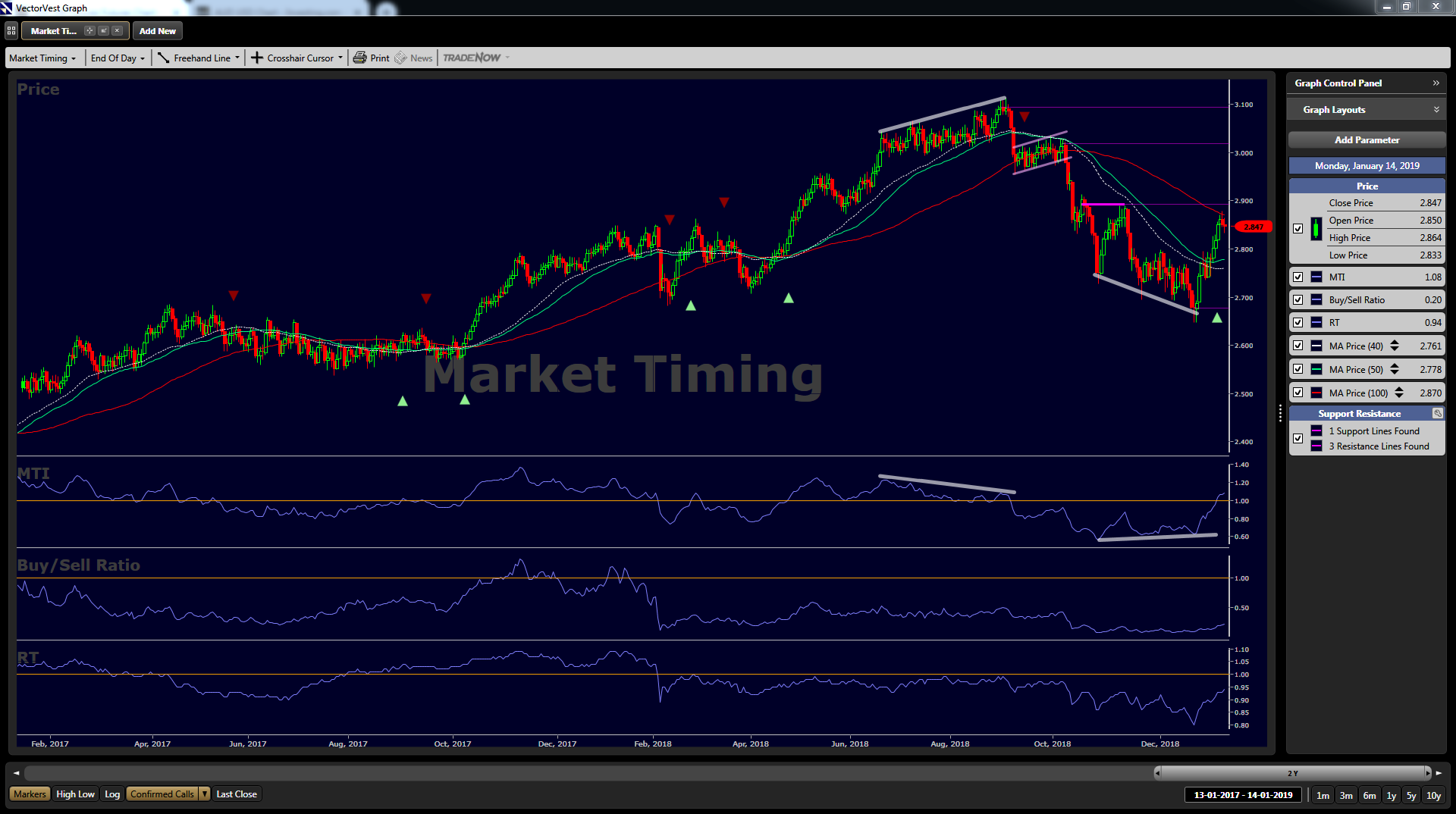Open the TradeNow dropdown arrow
The height and width of the screenshot is (814, 1456).
click(x=507, y=58)
